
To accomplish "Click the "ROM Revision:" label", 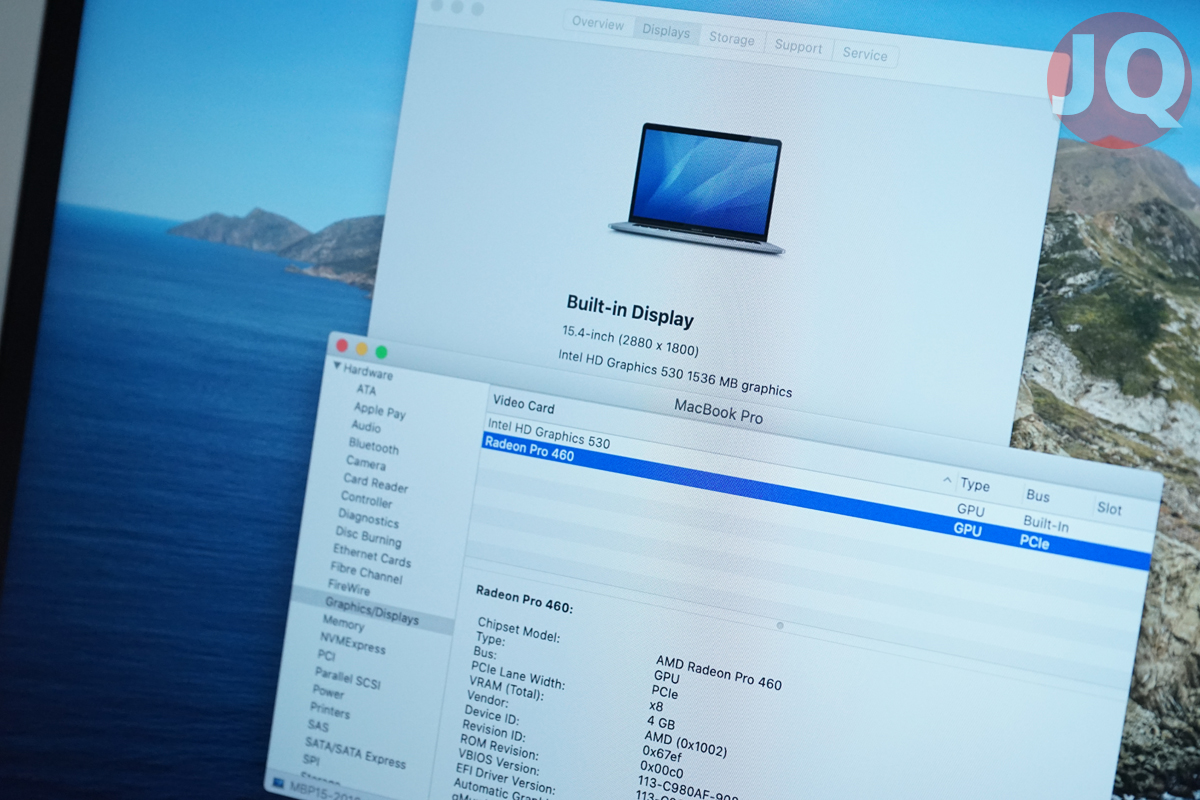I will tap(499, 749).
